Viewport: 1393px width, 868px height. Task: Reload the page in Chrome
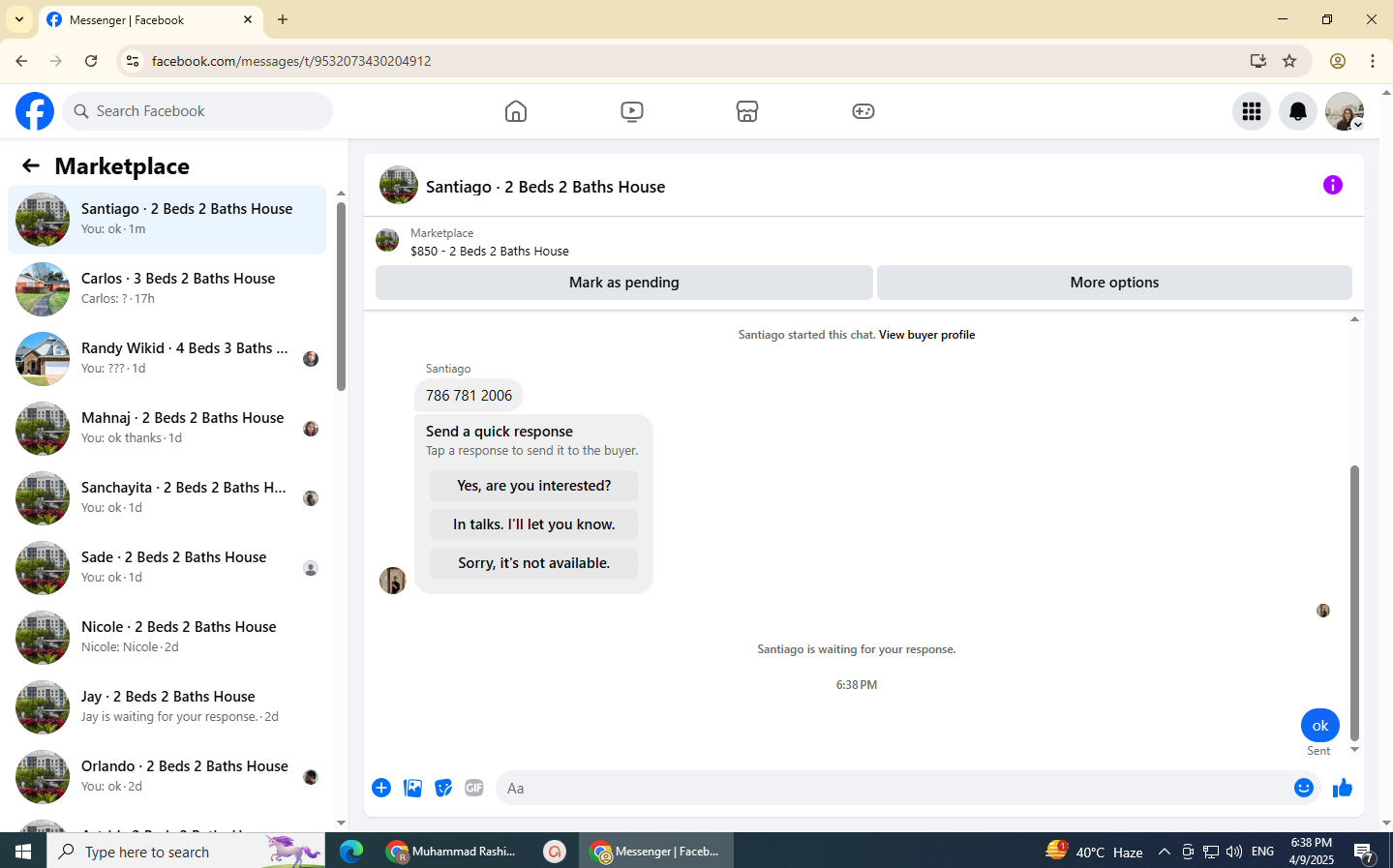[x=91, y=61]
